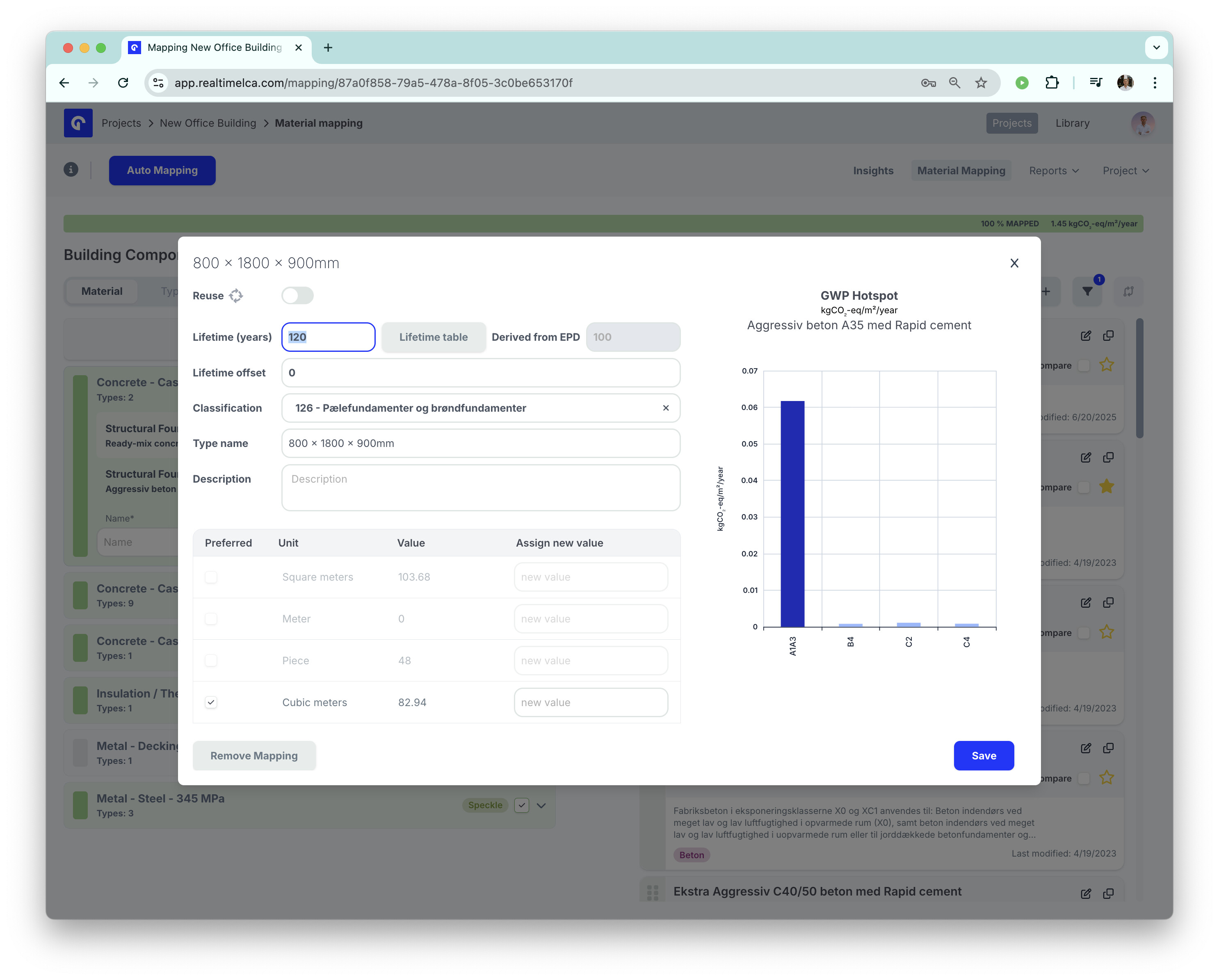Open the Reports dropdown menu
The width and height of the screenshot is (1219, 980).
point(1053,171)
